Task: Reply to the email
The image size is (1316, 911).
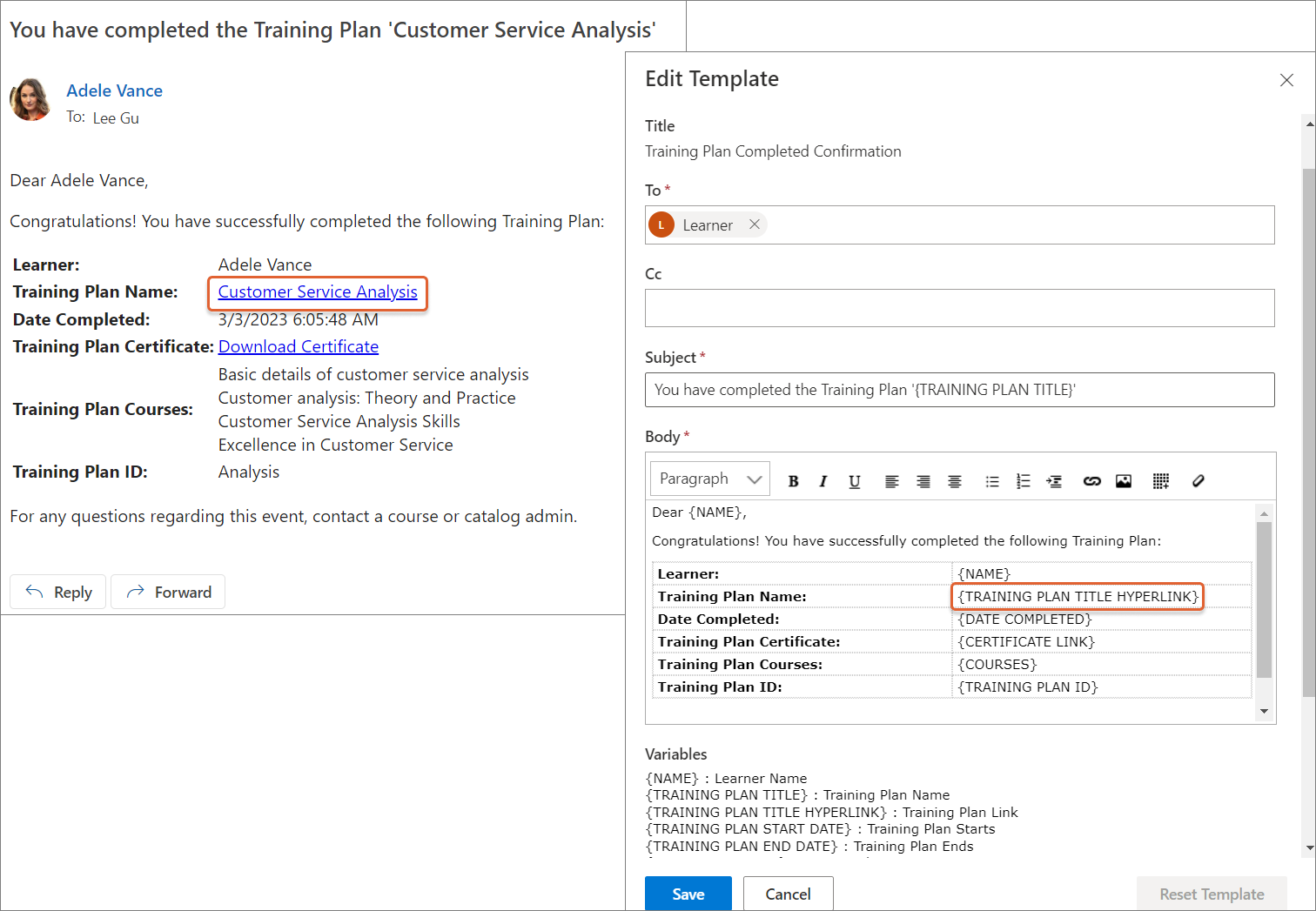Action: (58, 592)
